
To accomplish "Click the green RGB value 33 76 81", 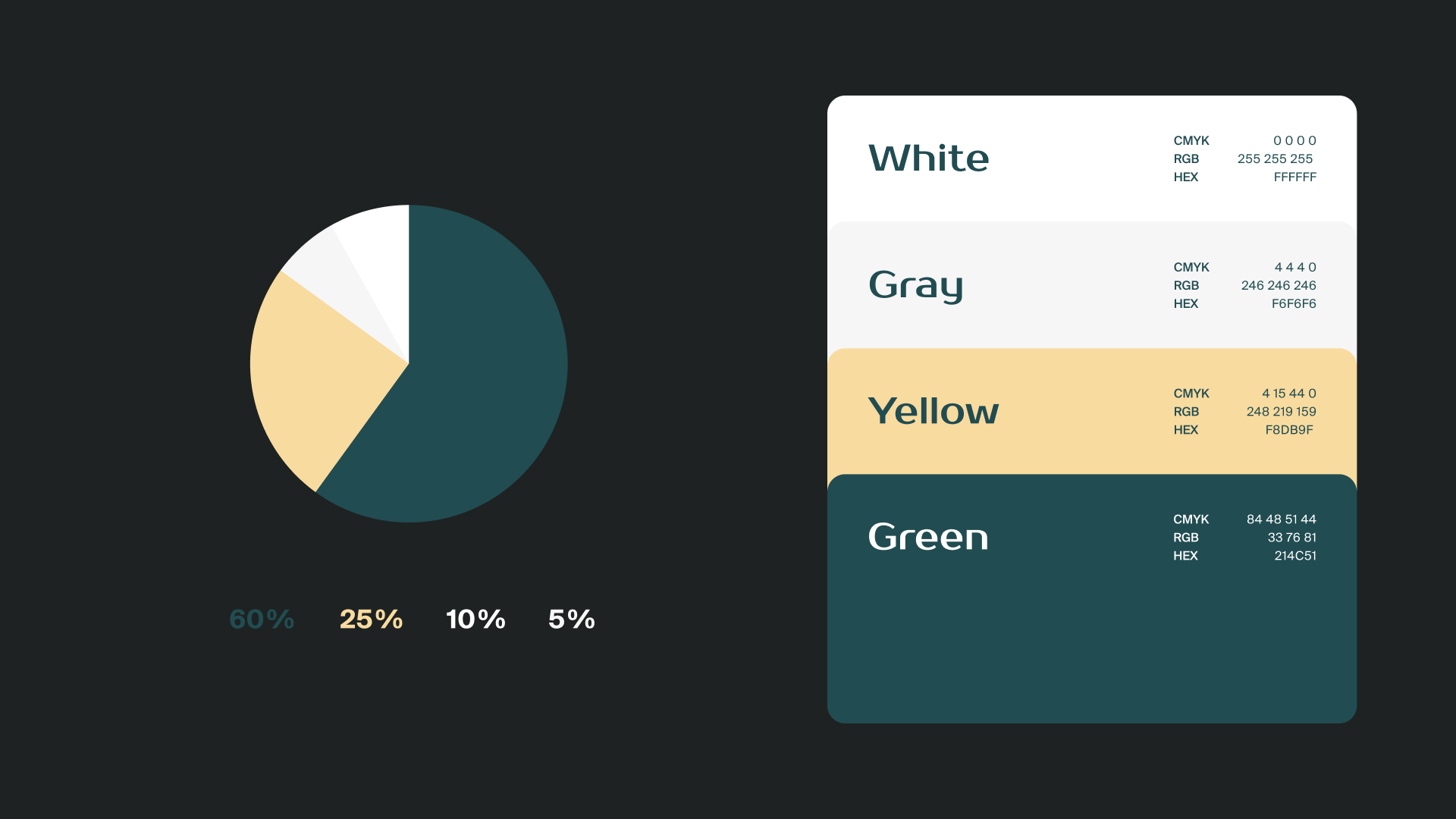I will pos(1291,538).
